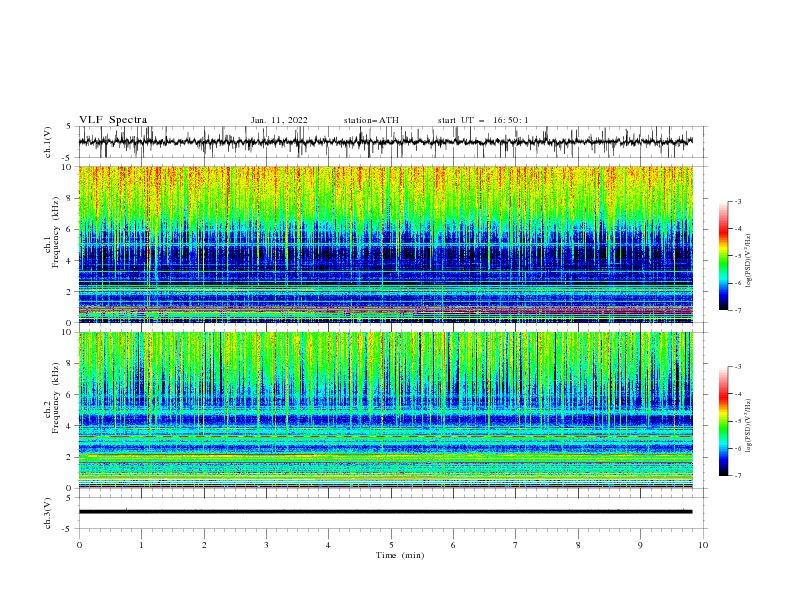Select the ch.2 colorbar "log(PSD)(V²/Hz)" label
Image resolution: width=792 pixels, height=612 pixels.
(749, 426)
